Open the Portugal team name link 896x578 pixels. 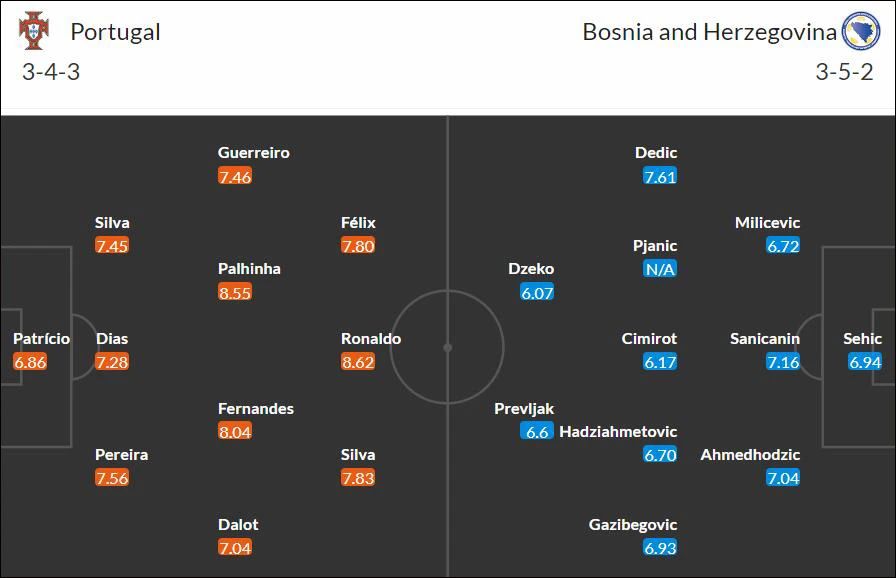(115, 32)
